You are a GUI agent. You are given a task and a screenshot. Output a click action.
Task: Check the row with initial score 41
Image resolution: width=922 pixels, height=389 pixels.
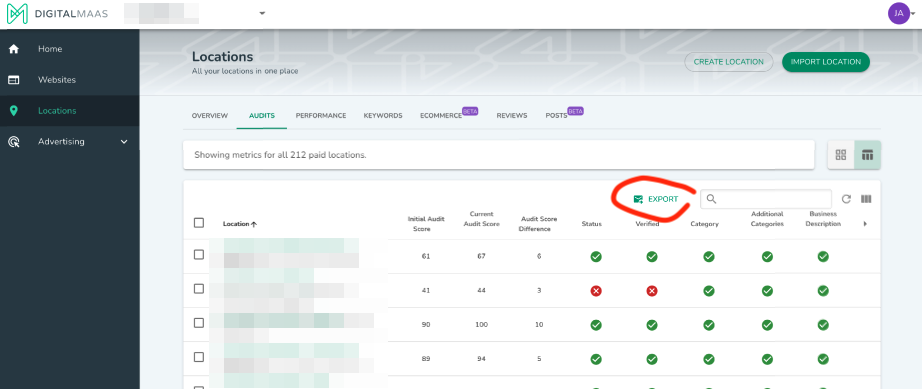[199, 289]
